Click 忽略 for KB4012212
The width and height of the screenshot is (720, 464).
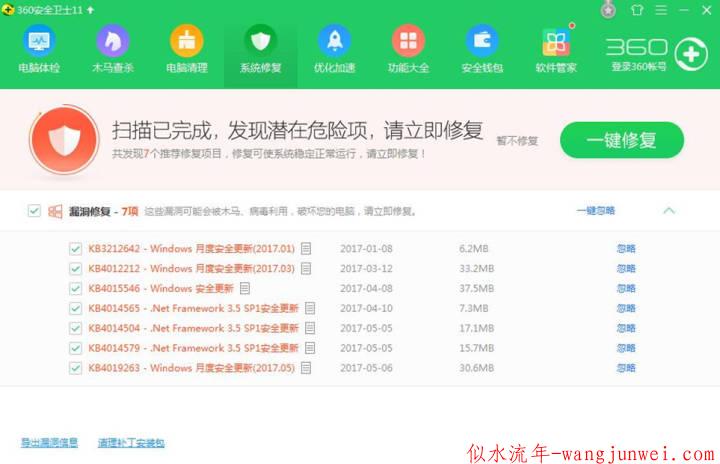[626, 268]
